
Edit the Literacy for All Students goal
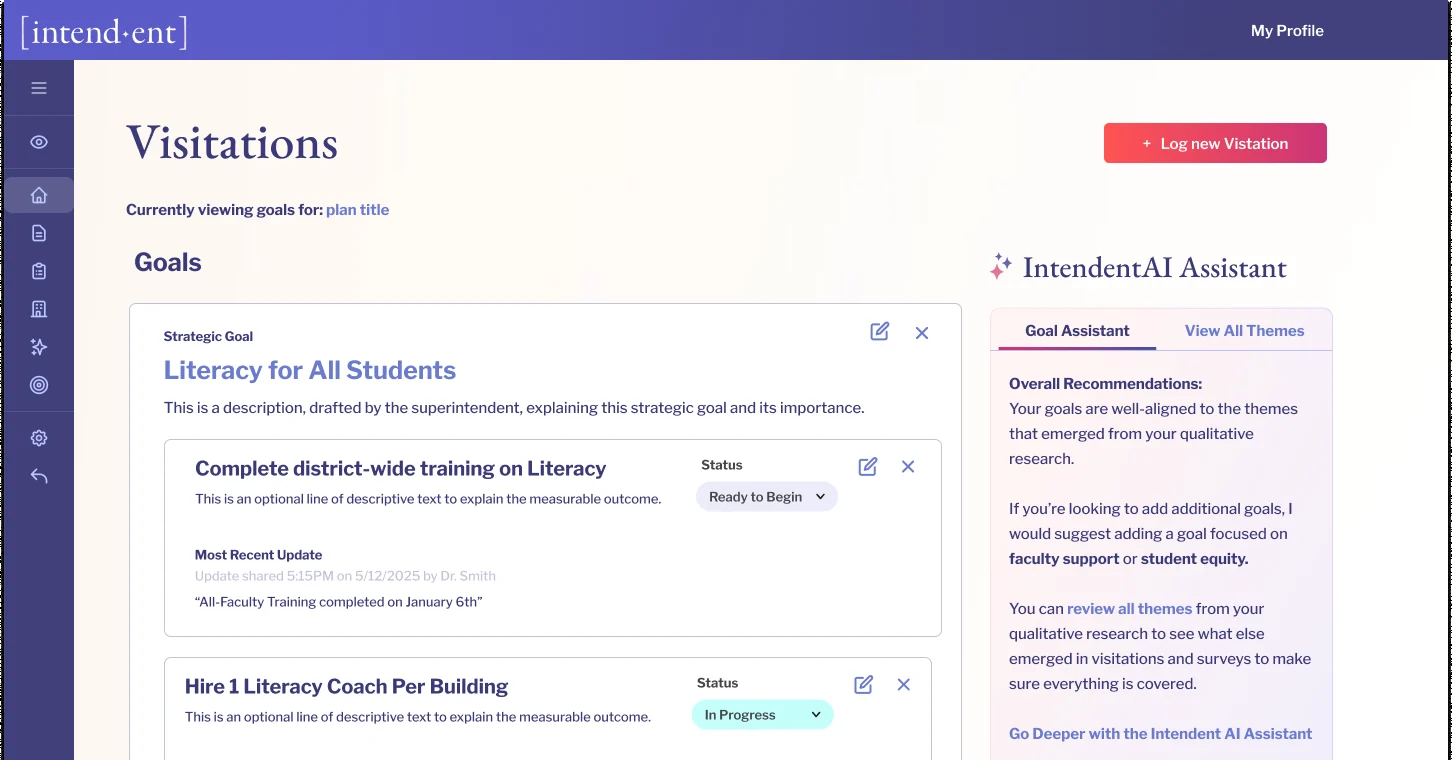[x=880, y=332]
